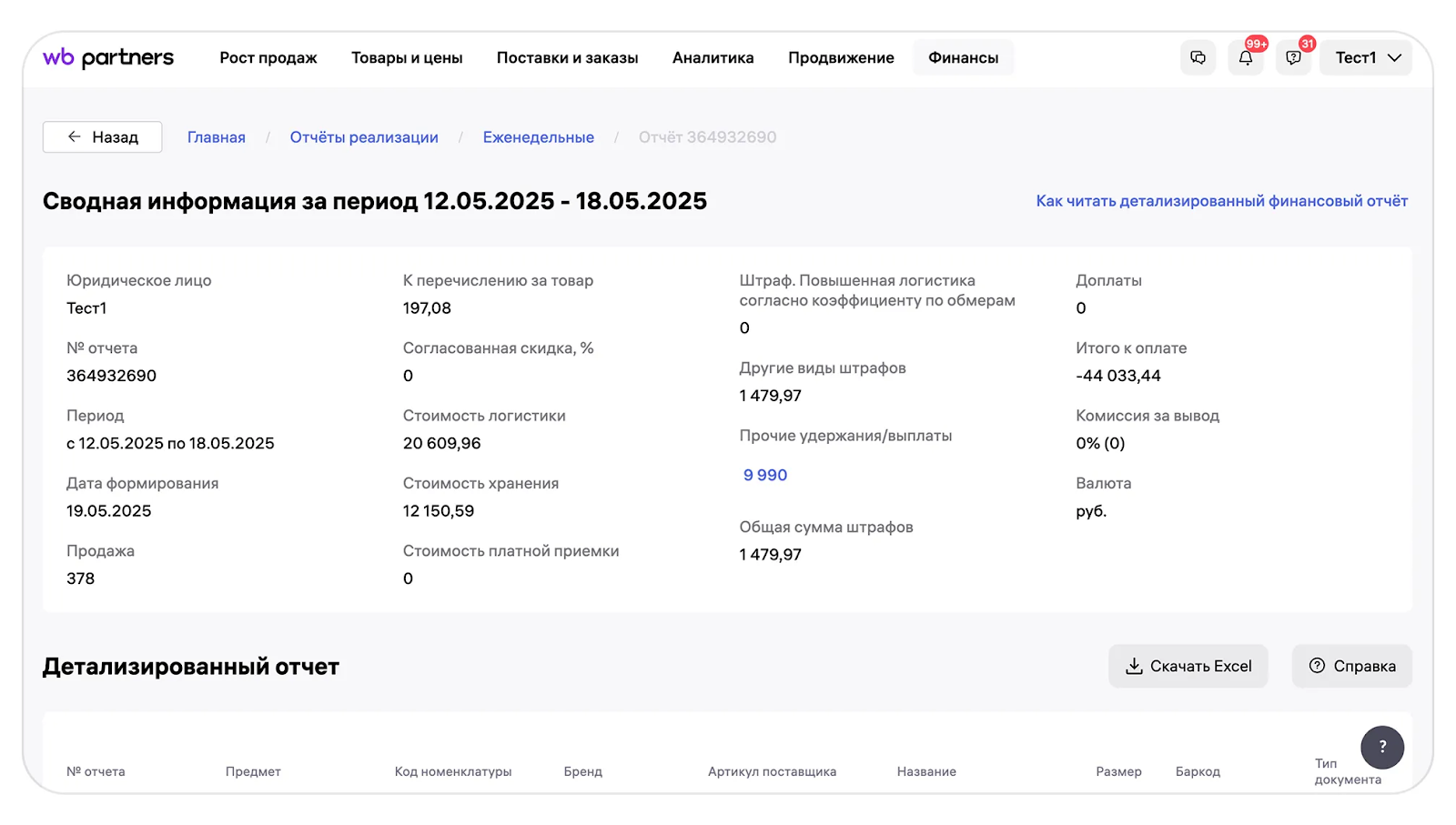Click the Сводная информация за период heading
This screenshot has width=1456, height=825.
coord(375,201)
